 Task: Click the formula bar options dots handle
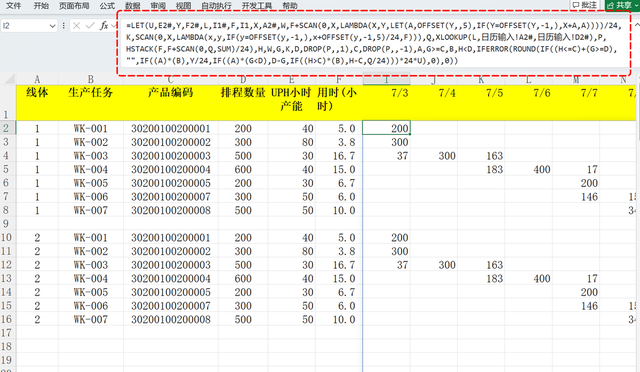(63, 26)
